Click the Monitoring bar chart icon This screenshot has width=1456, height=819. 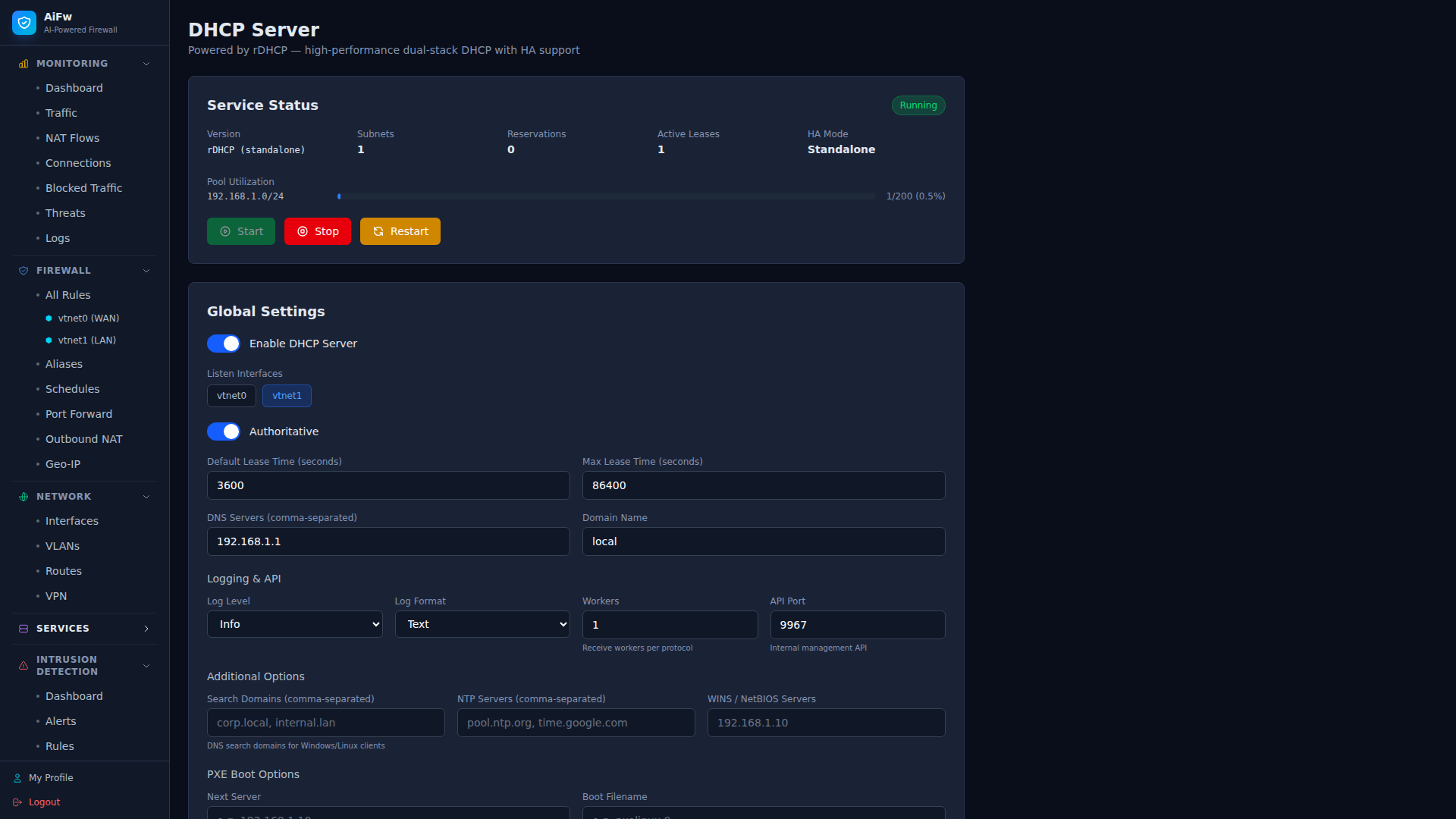(x=24, y=64)
